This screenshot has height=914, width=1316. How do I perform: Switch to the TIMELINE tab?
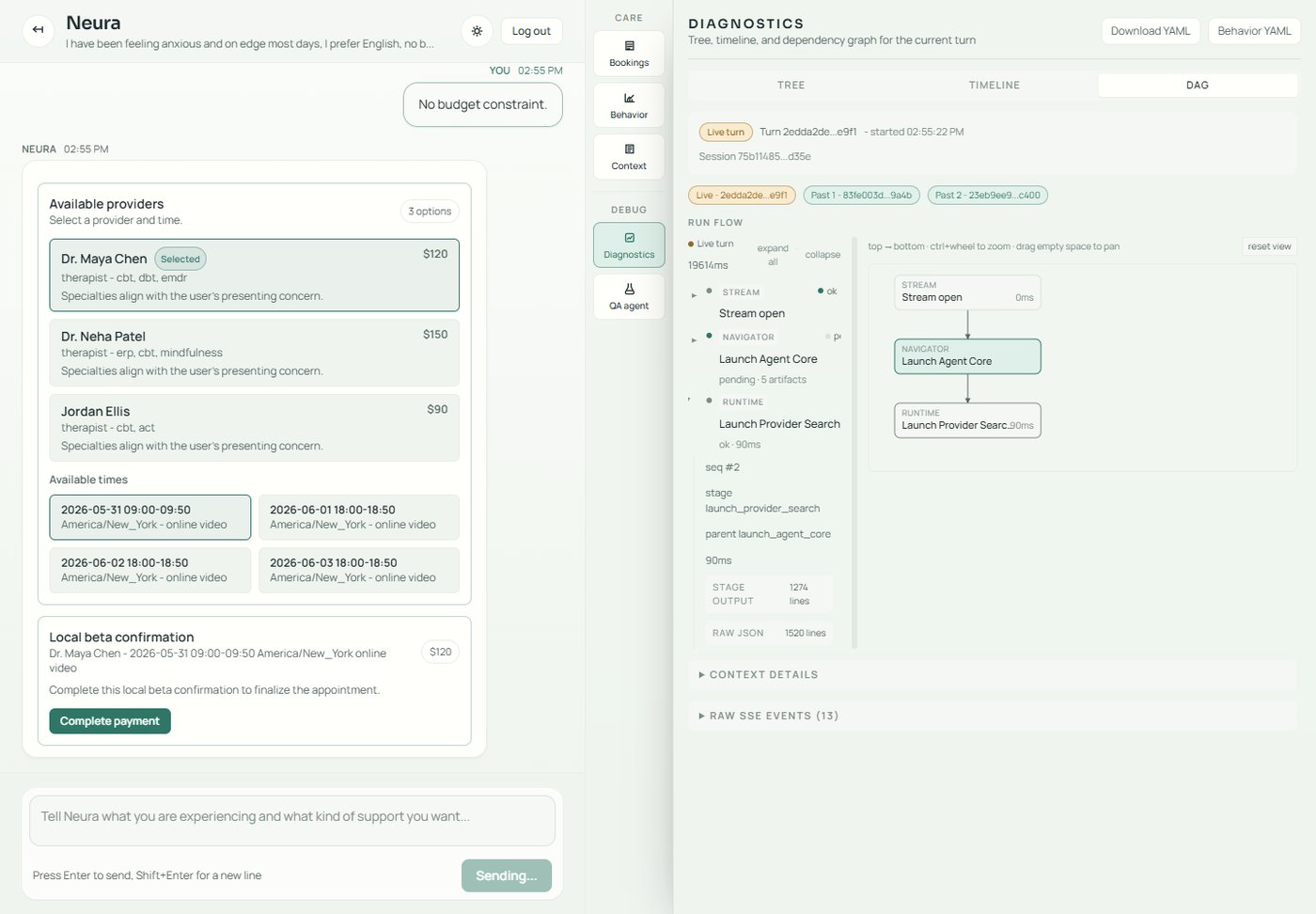coord(994,85)
